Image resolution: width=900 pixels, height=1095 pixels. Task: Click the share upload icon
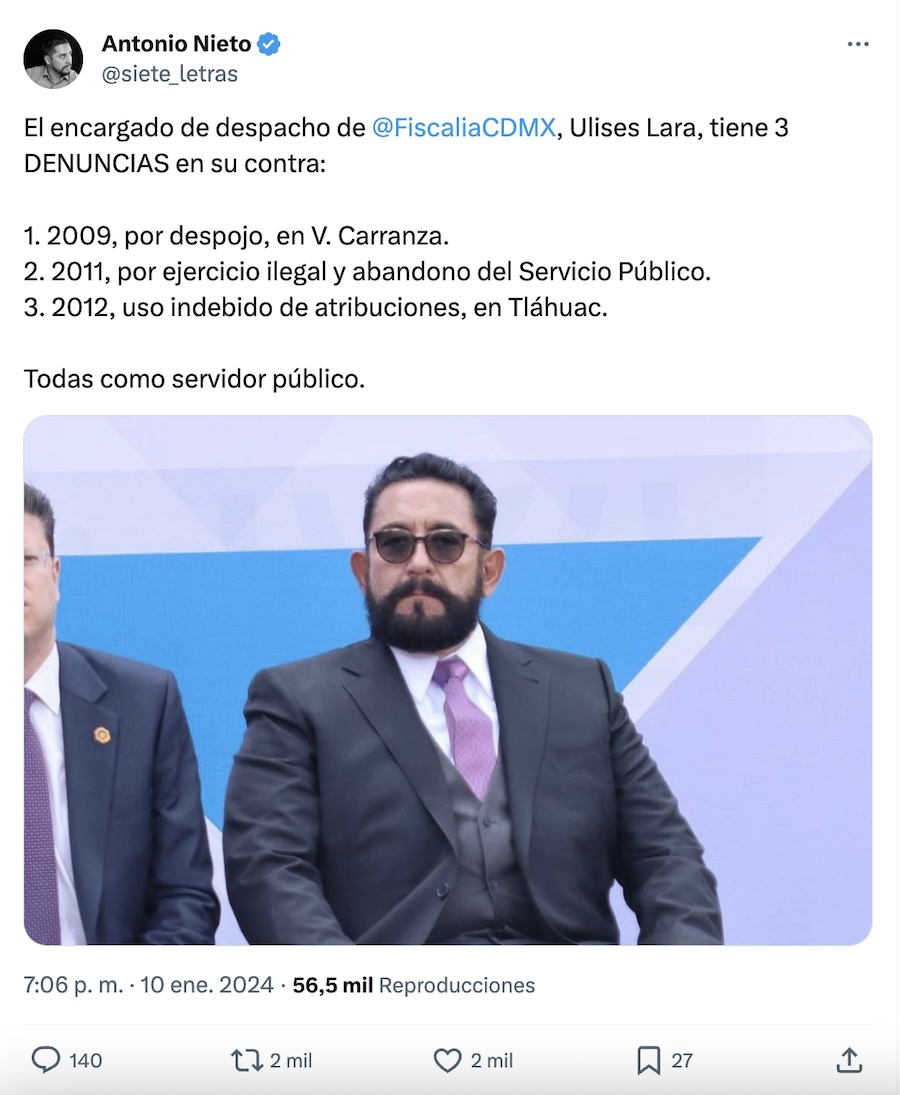pos(849,1059)
